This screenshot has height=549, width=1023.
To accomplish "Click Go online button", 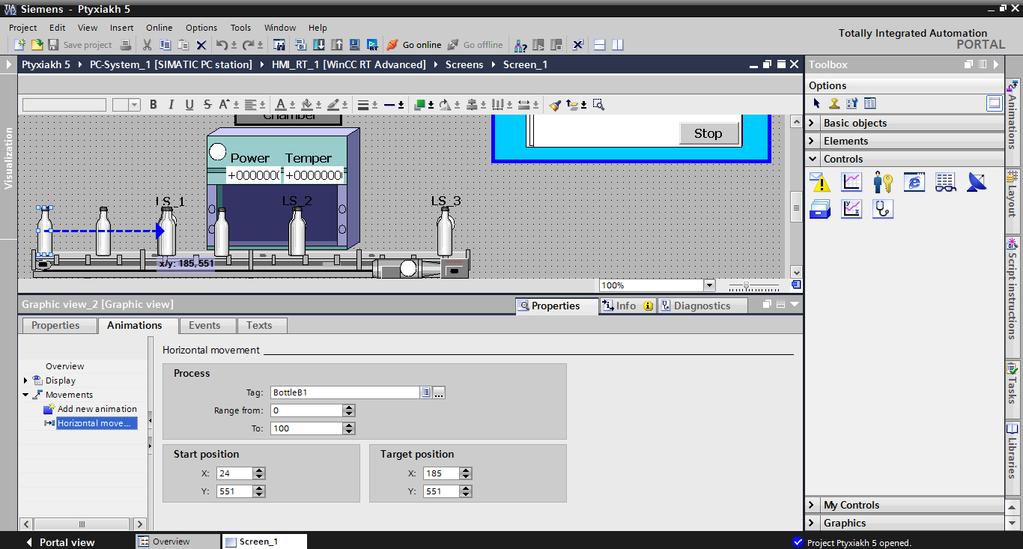I will tap(414, 45).
